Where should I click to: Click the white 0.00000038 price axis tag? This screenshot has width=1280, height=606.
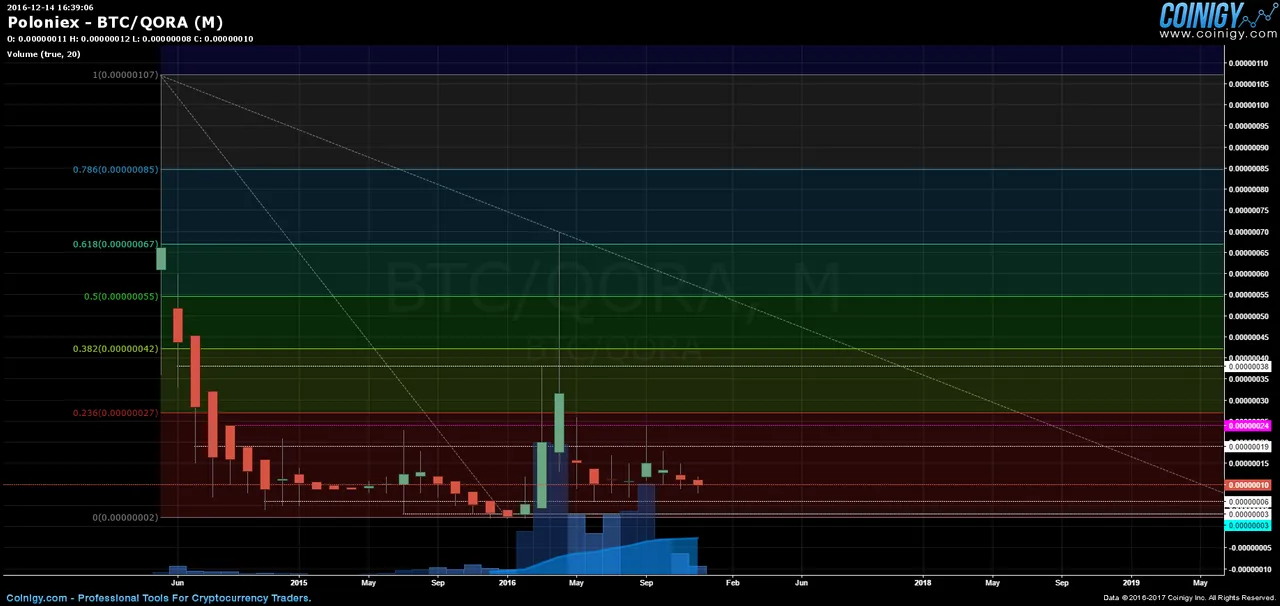(x=1248, y=367)
